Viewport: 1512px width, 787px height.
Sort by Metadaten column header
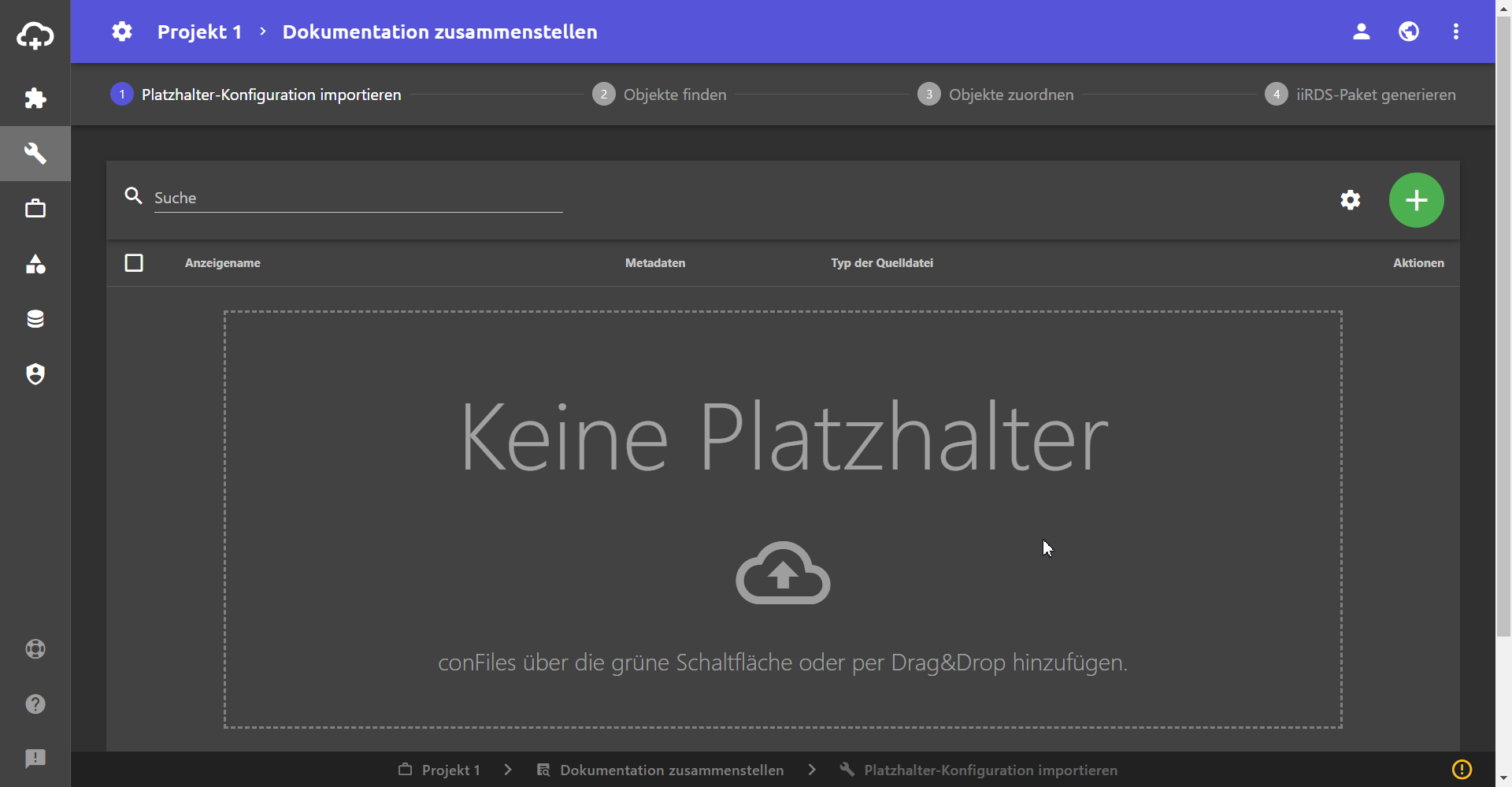[655, 263]
